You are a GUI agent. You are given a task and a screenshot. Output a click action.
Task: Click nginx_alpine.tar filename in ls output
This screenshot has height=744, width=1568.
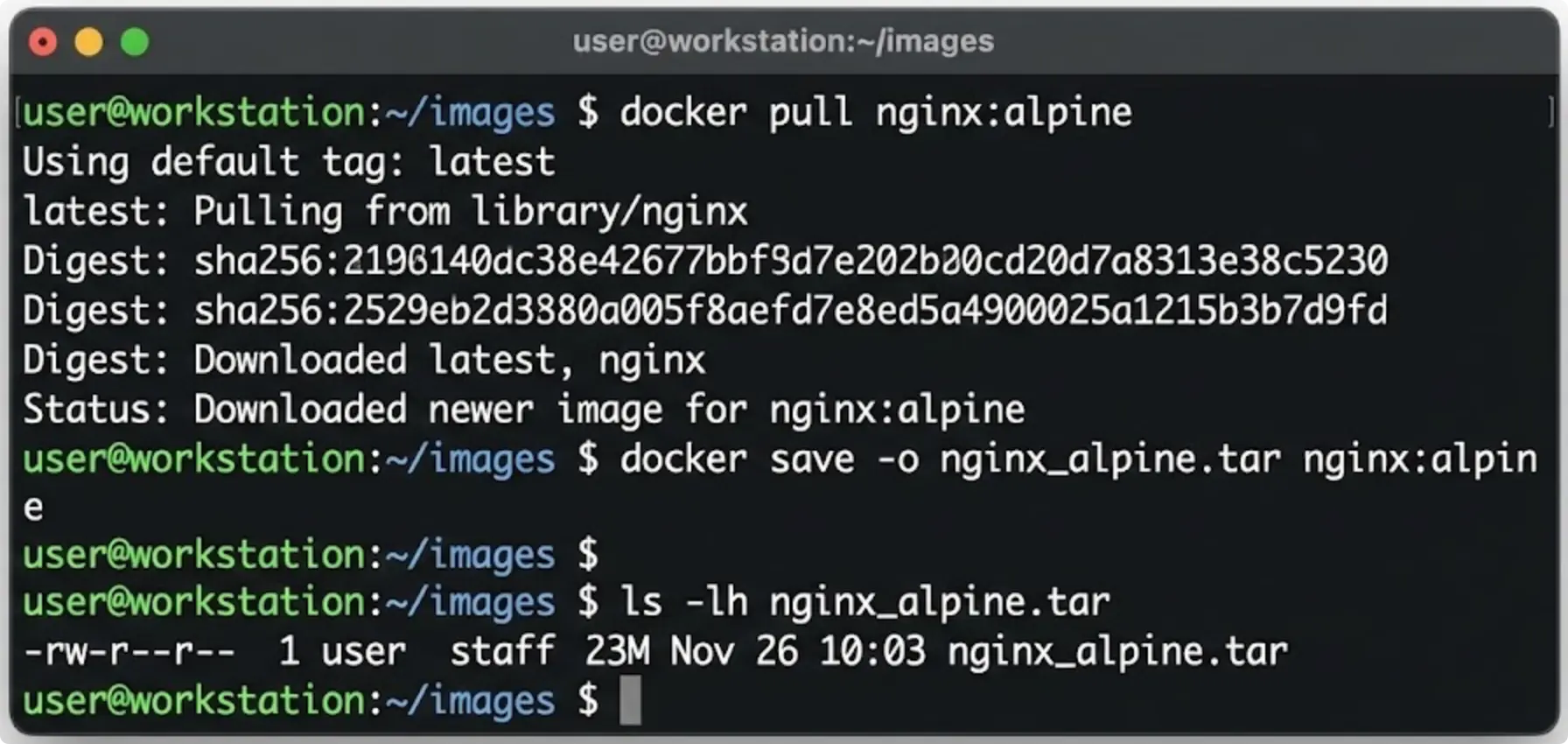point(1116,652)
